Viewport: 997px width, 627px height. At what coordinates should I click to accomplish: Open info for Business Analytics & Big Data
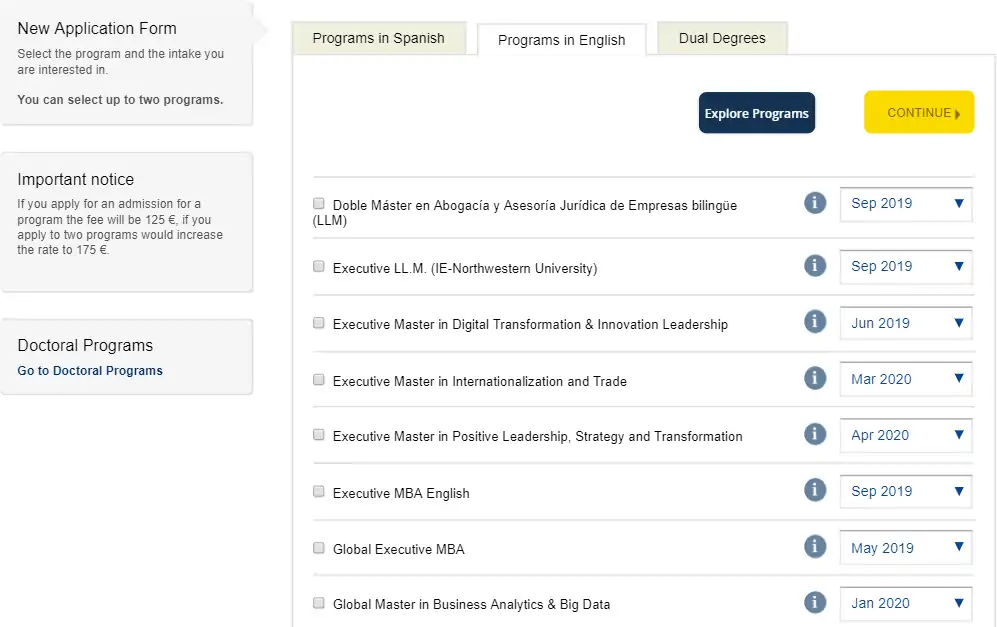(x=815, y=602)
